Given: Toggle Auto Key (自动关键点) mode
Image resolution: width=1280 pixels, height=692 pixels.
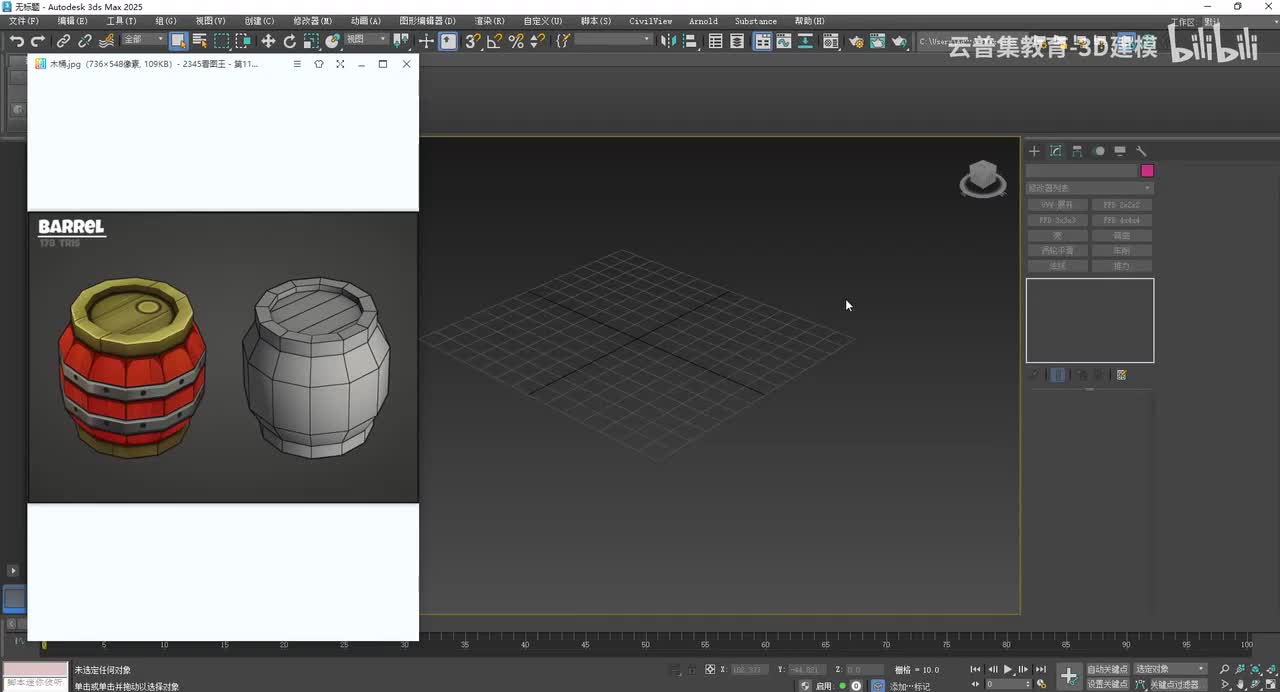Looking at the screenshot, I should (1107, 669).
